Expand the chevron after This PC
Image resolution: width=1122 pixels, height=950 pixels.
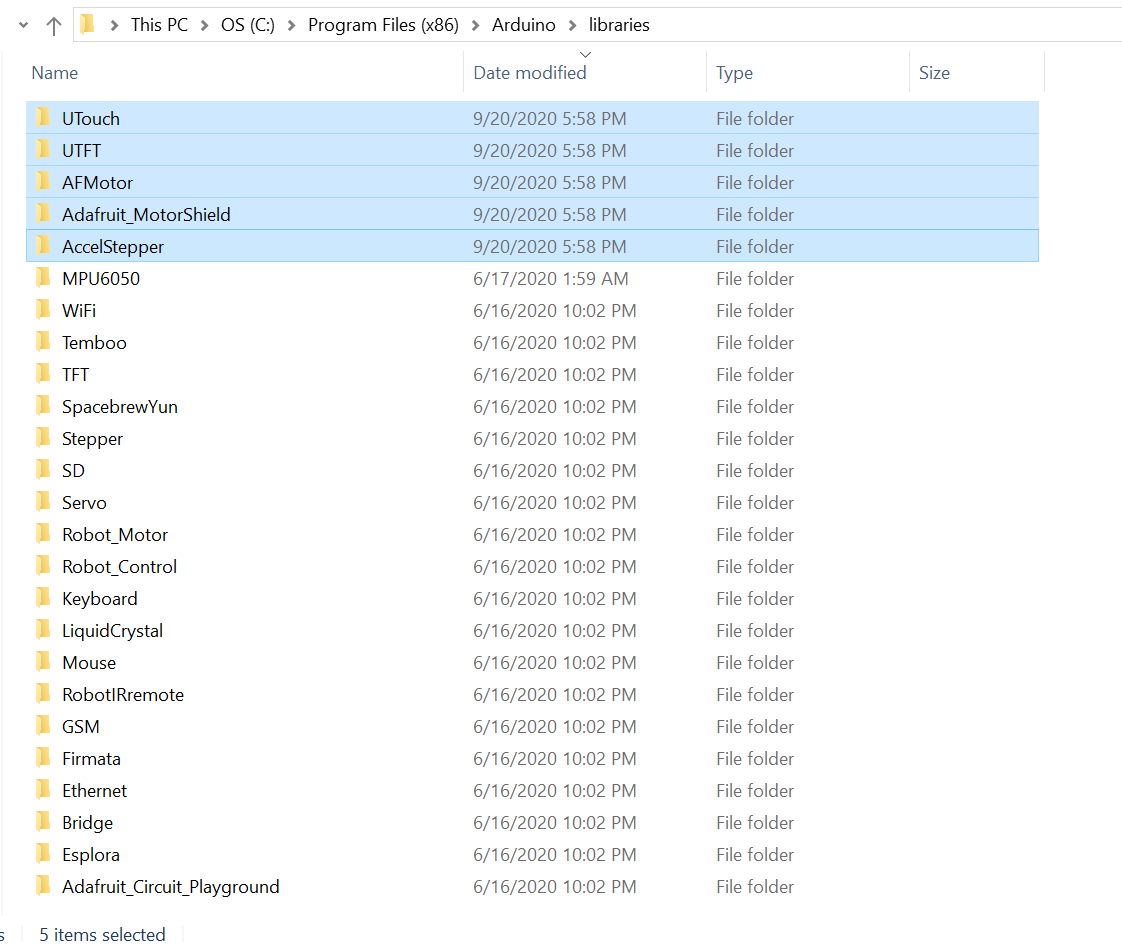click(x=205, y=26)
